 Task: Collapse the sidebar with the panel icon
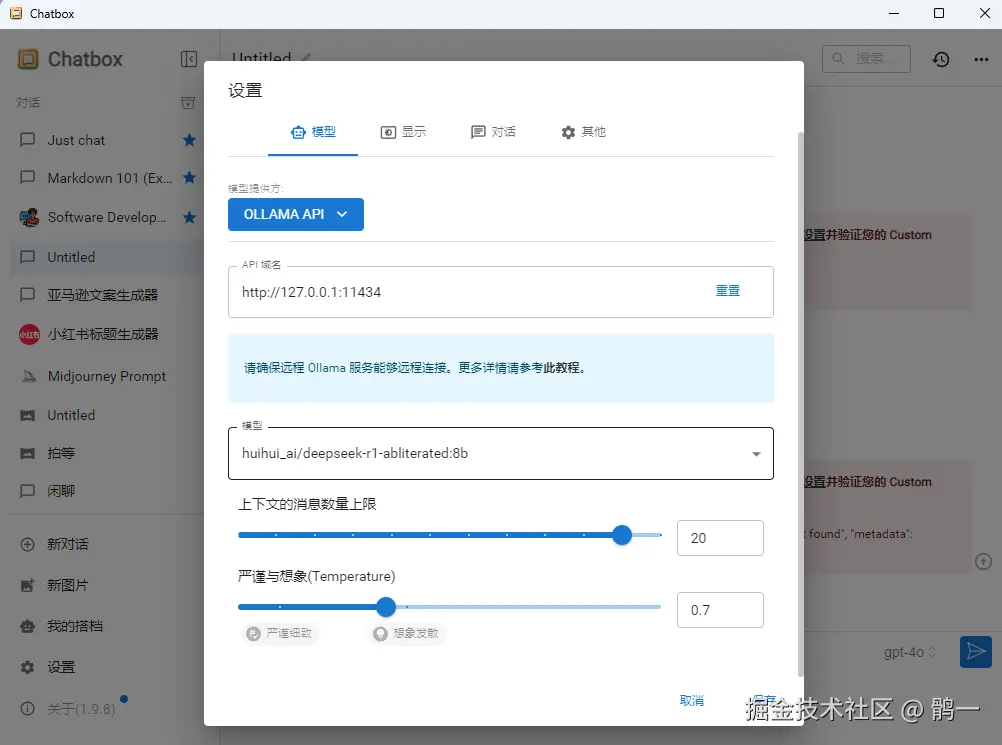(189, 59)
